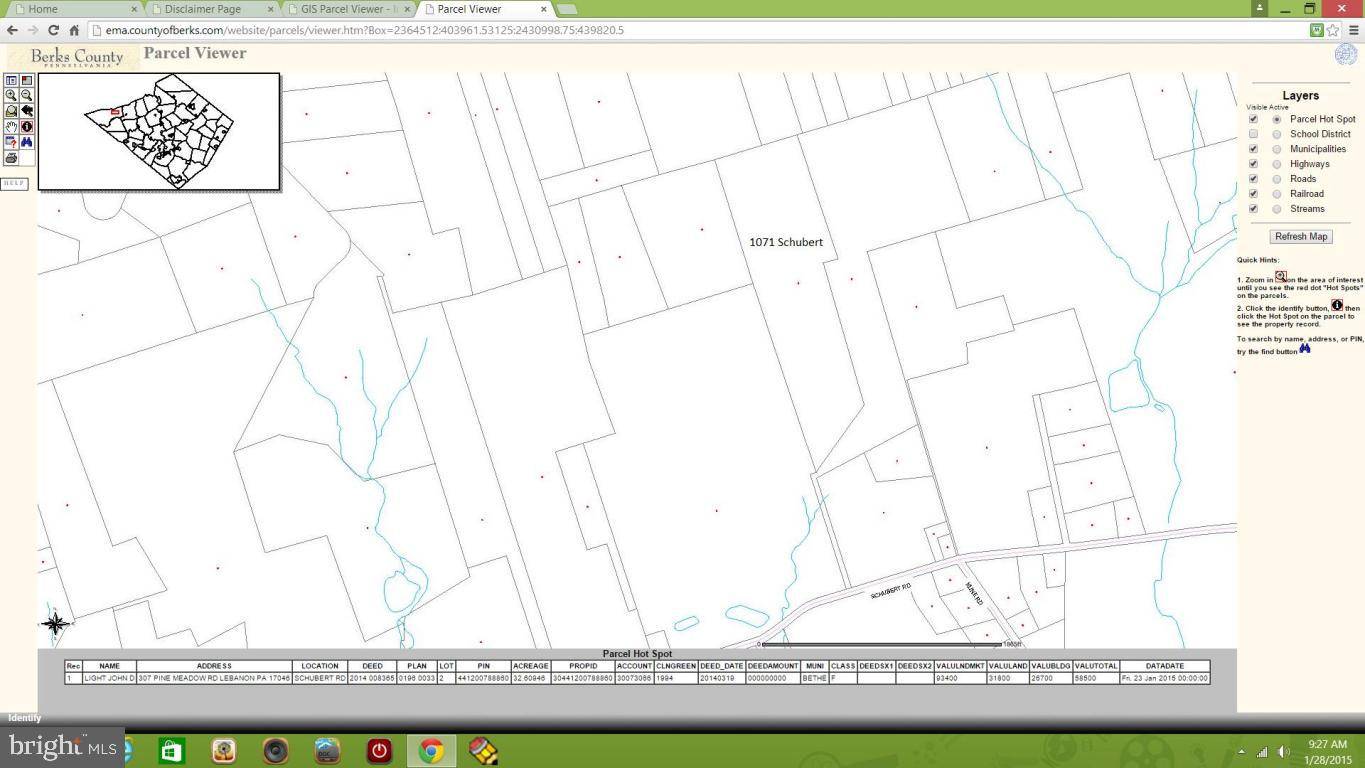The height and width of the screenshot is (768, 1365).
Task: Click PIN cell '441200788860'
Action: [x=483, y=678]
